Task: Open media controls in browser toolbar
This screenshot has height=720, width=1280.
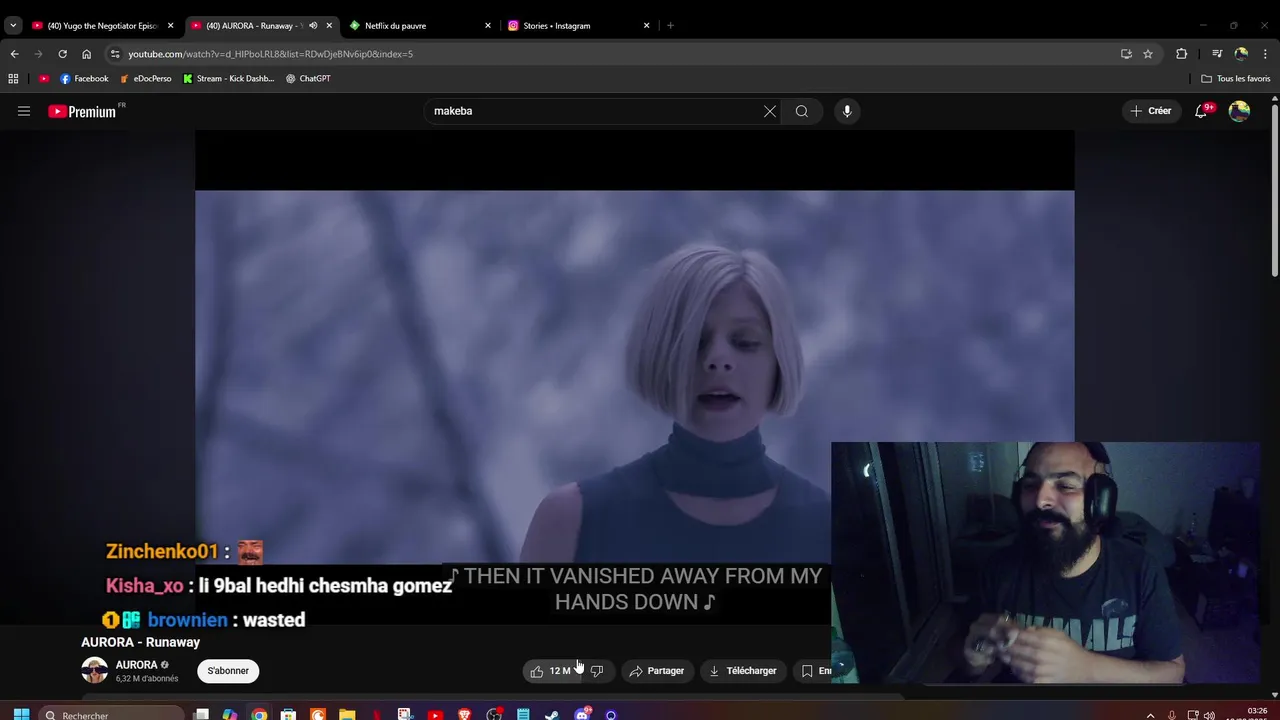Action: tap(1217, 54)
